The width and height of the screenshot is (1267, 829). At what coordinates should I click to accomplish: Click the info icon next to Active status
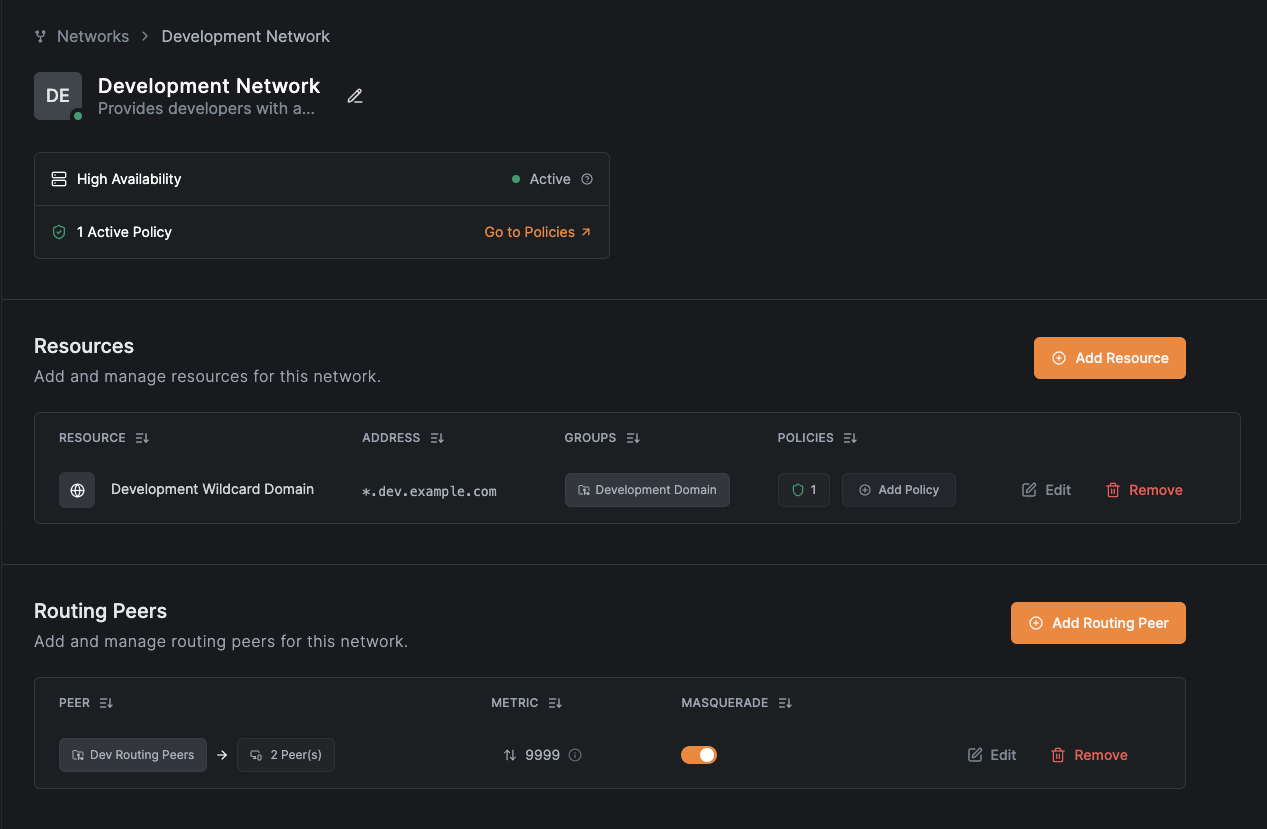pyautogui.click(x=588, y=178)
